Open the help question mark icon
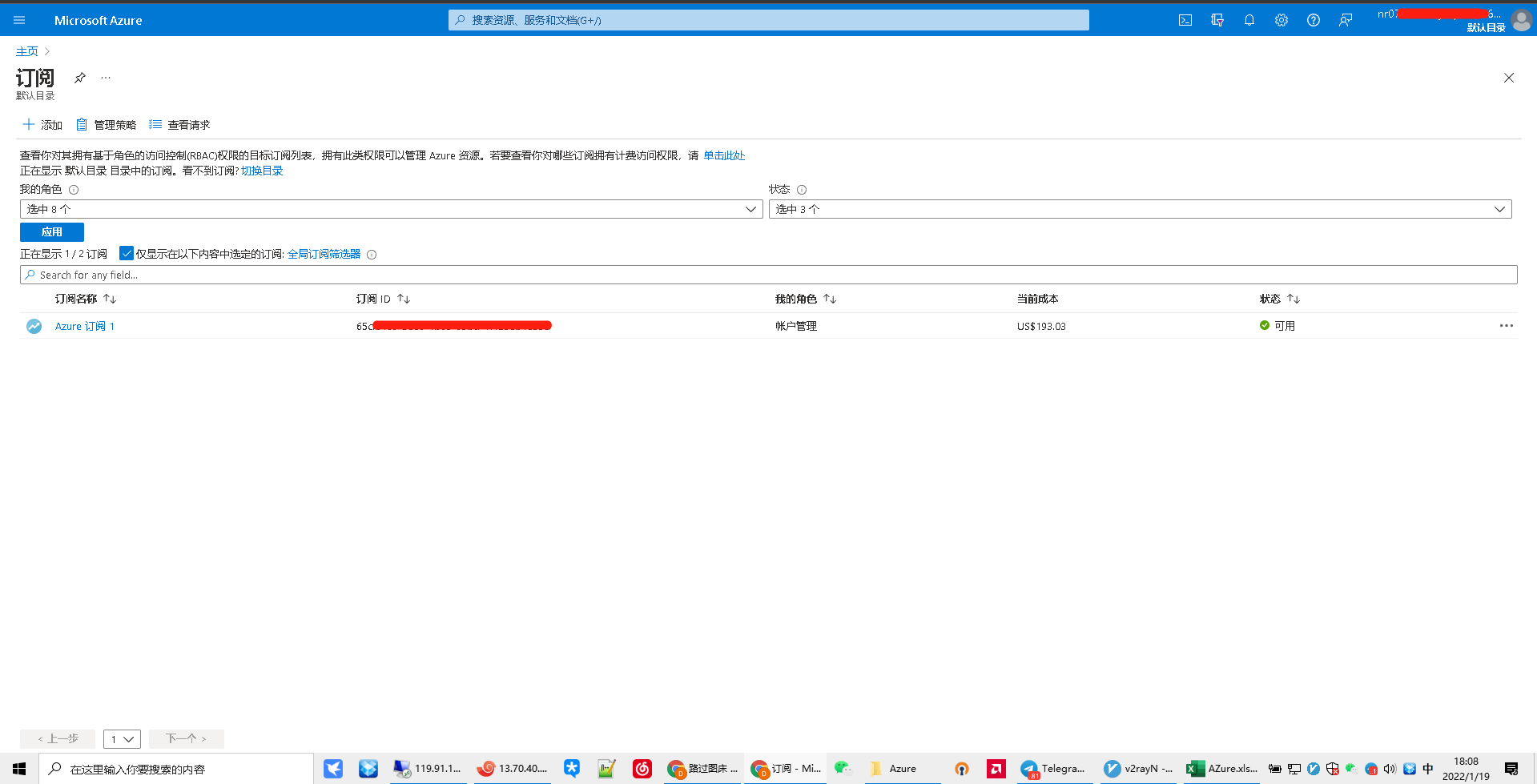The height and width of the screenshot is (784, 1537). 1314,20
